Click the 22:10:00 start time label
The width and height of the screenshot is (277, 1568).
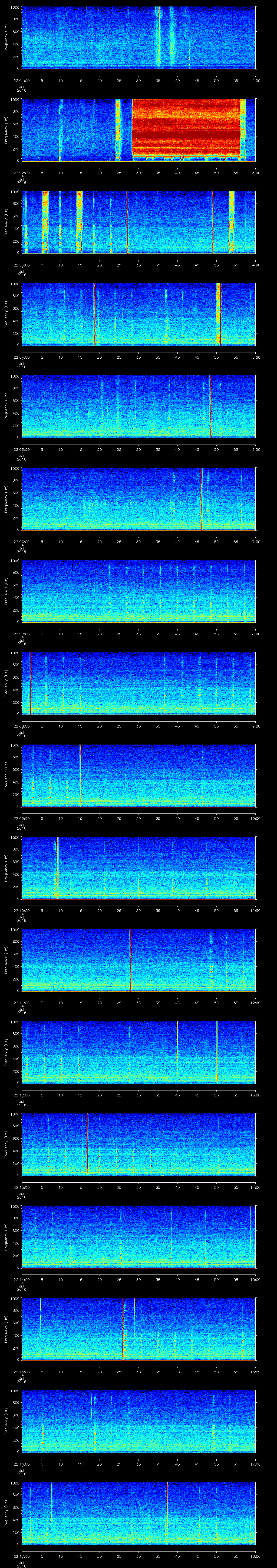click(22, 910)
